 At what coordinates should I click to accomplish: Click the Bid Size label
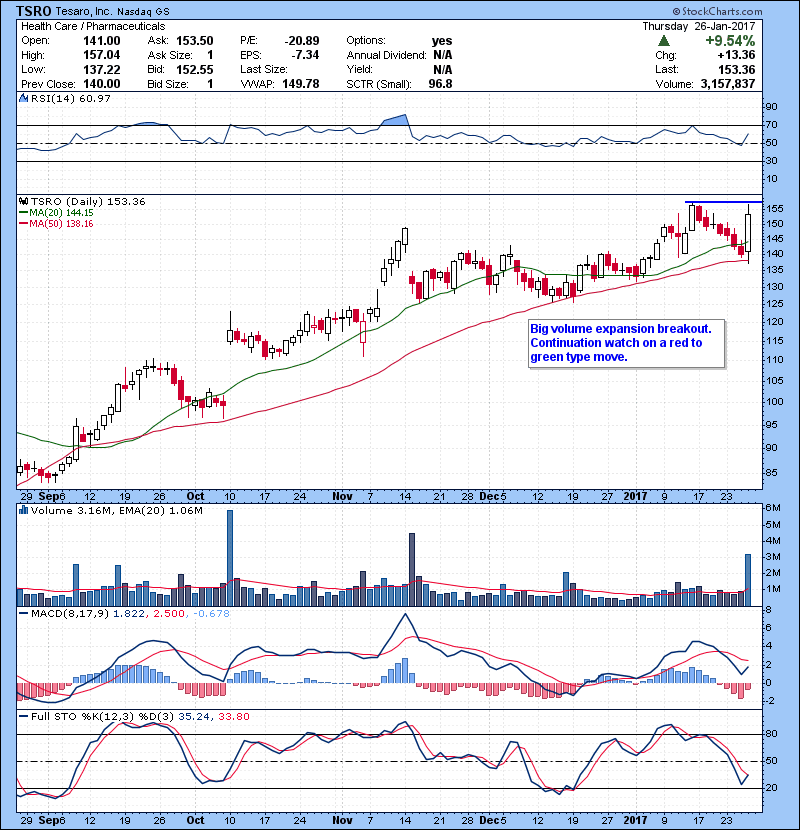[x=168, y=84]
